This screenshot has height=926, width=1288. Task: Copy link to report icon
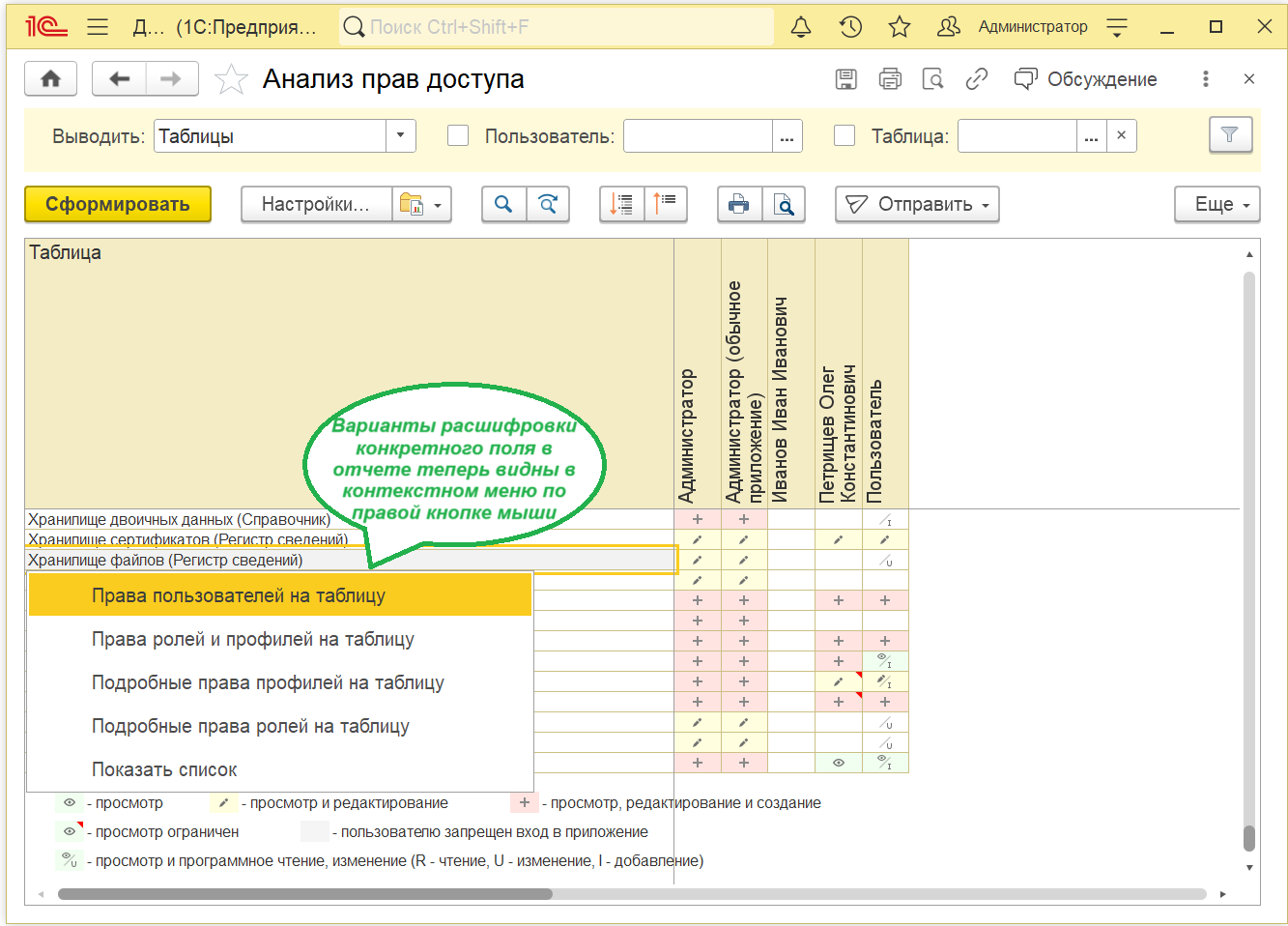click(x=977, y=79)
